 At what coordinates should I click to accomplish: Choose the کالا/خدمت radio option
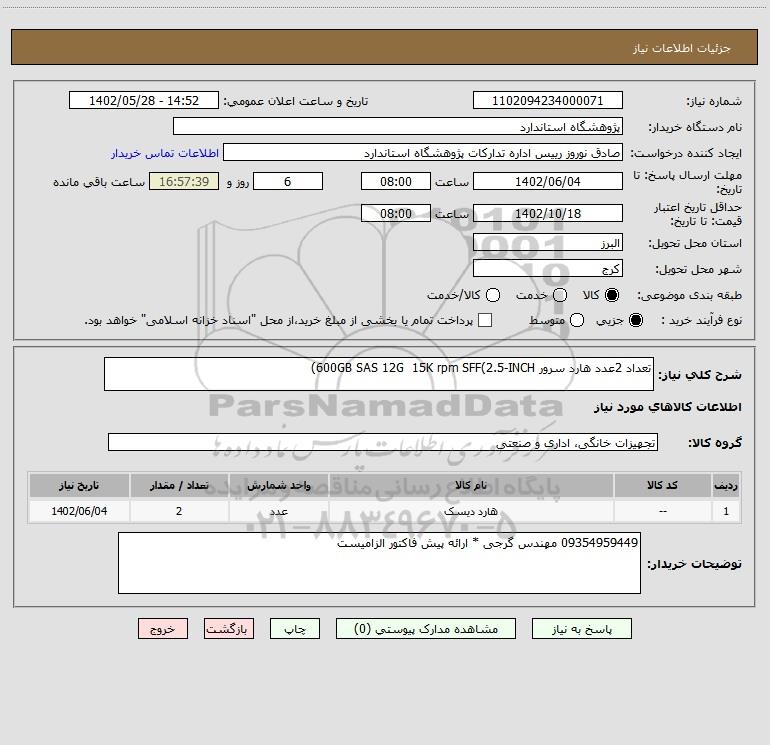click(x=493, y=295)
